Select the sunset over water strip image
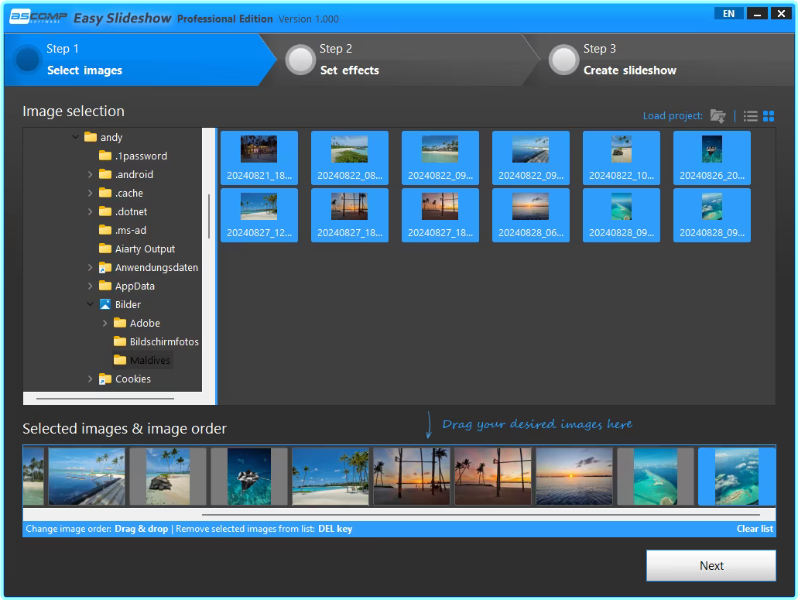This screenshot has width=798, height=600. coord(574,476)
